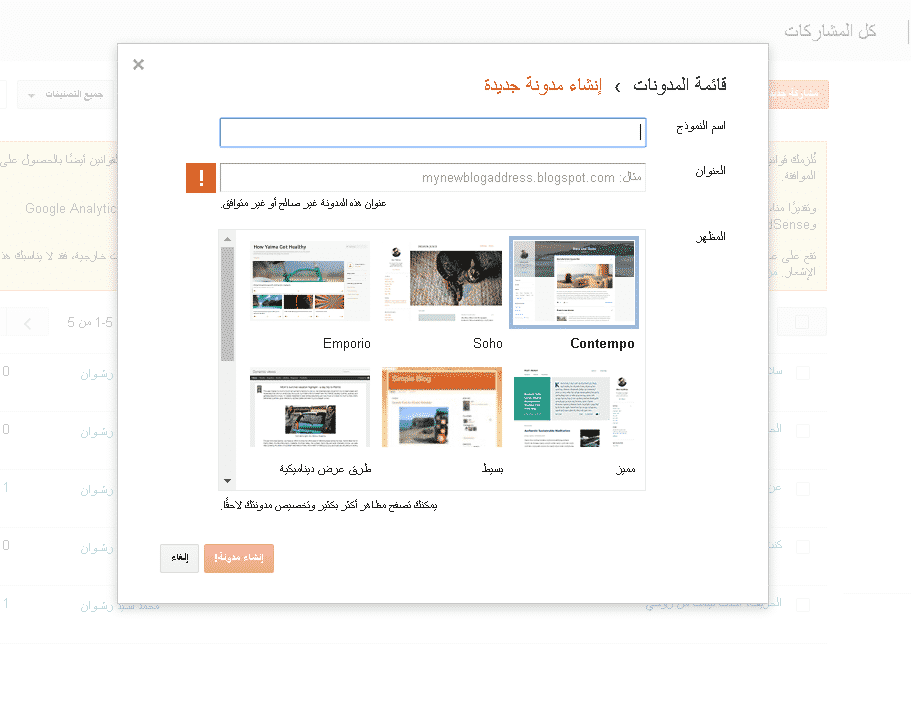
Task: Select the Contempo theme preview
Action: pyautogui.click(x=573, y=282)
